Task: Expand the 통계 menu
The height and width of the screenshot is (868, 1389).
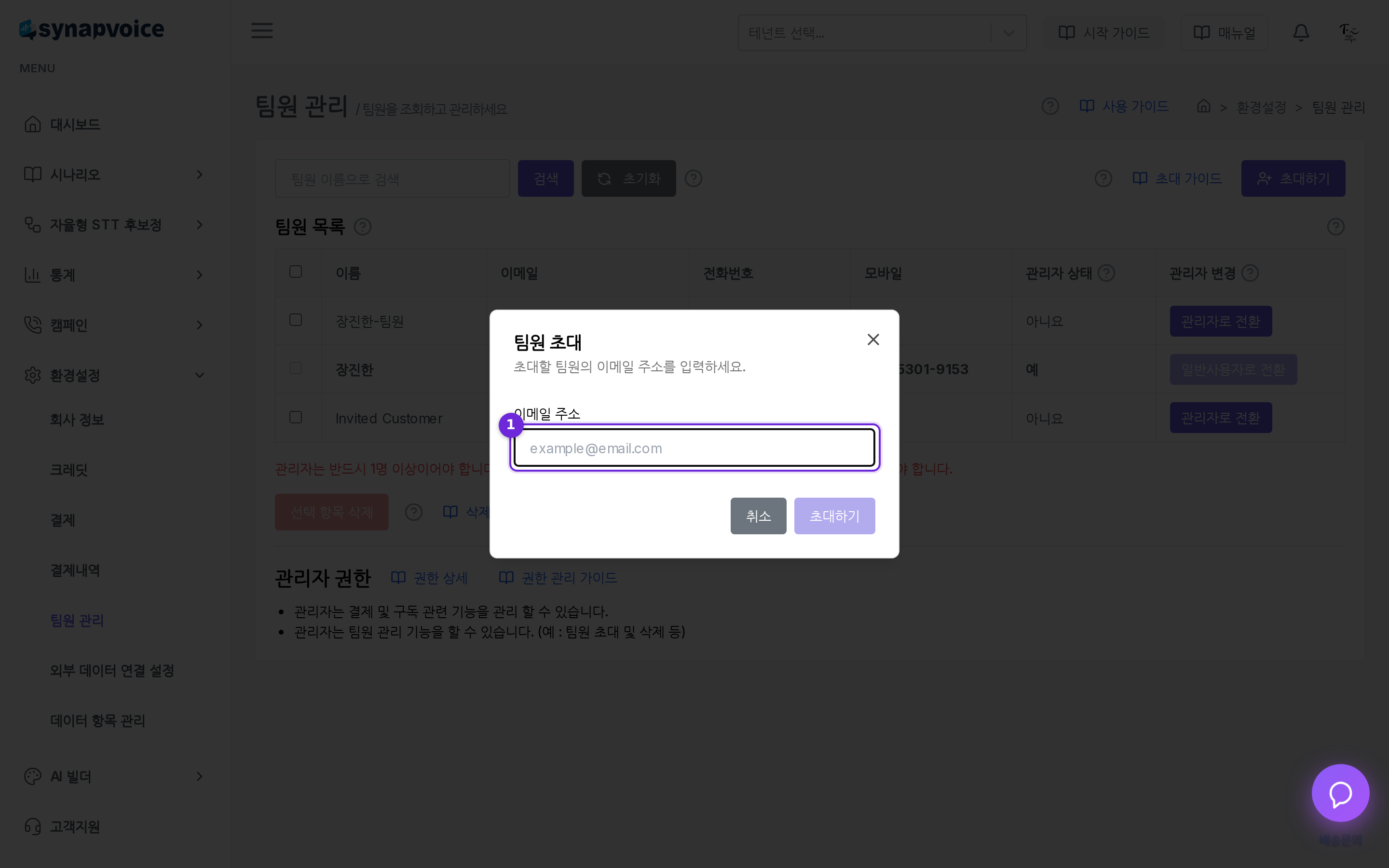Action: tap(115, 275)
